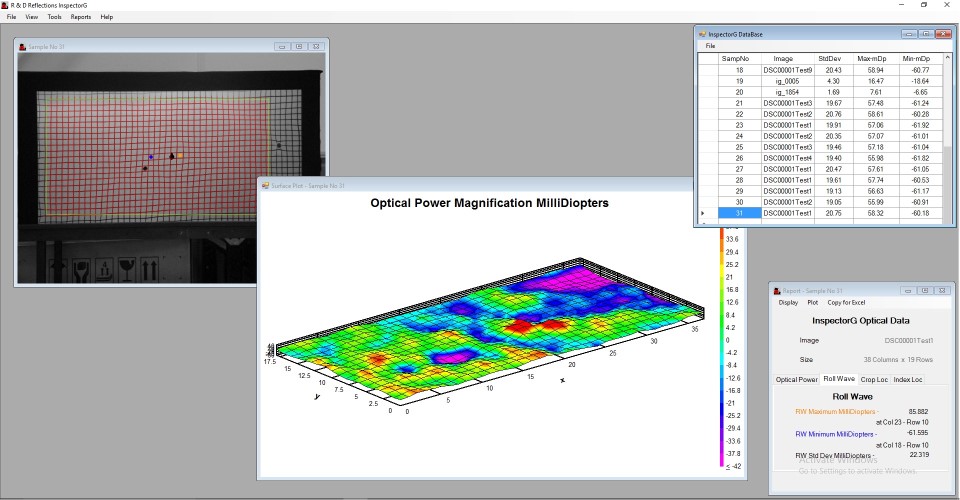Click the Sample No 31 window icon
Image resolution: width=960 pixels, height=500 pixels.
(22, 46)
